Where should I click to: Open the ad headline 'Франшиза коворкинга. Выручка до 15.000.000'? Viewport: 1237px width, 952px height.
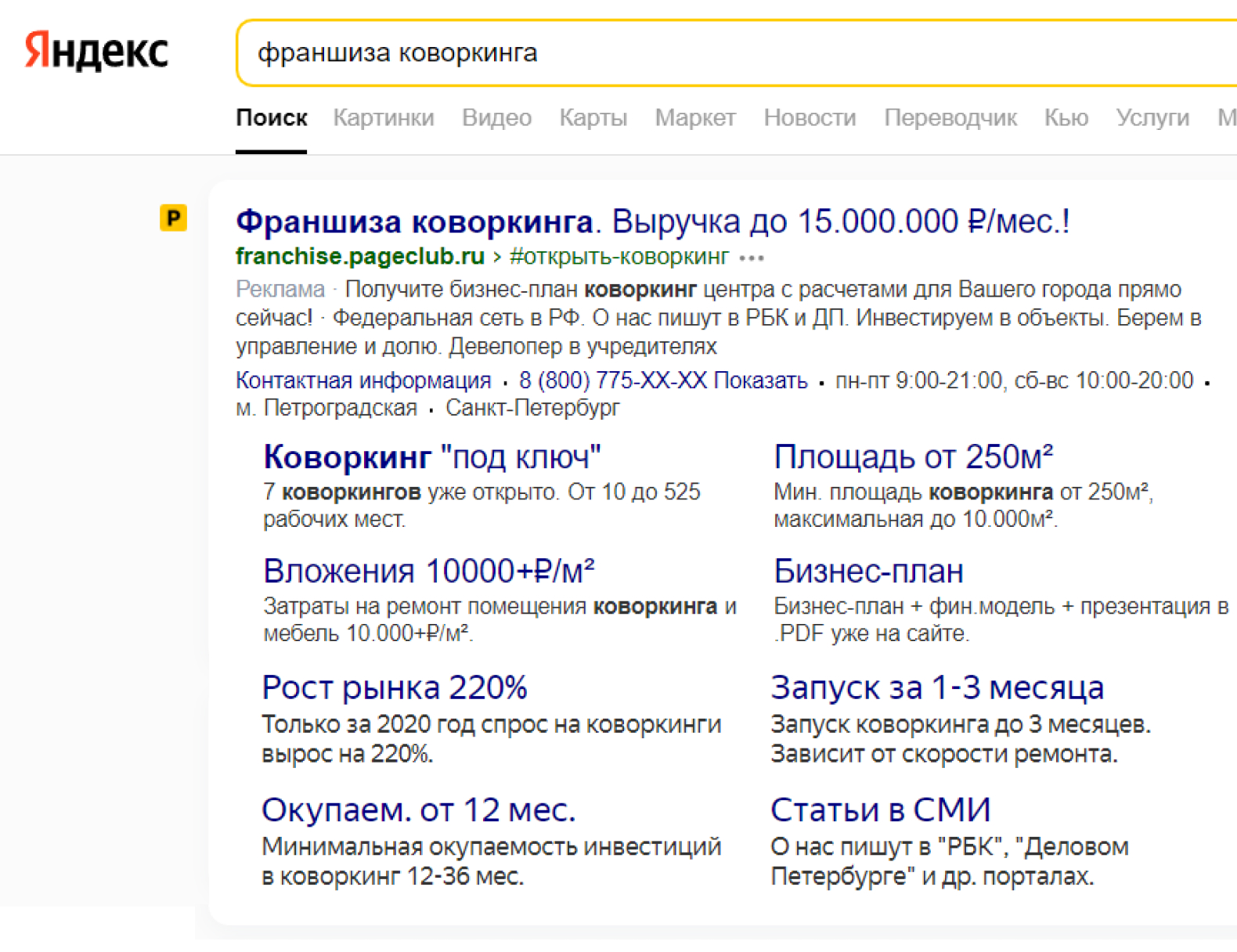coord(653,222)
